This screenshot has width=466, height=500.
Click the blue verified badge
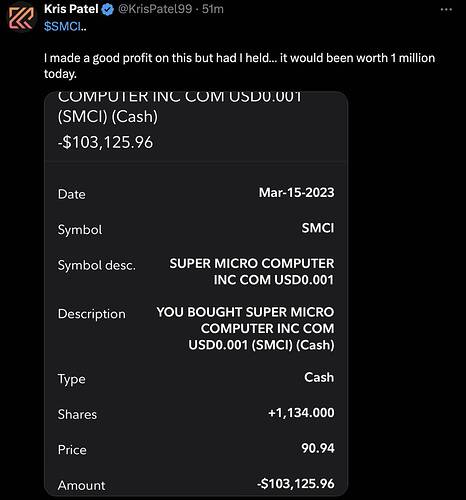tap(107, 10)
